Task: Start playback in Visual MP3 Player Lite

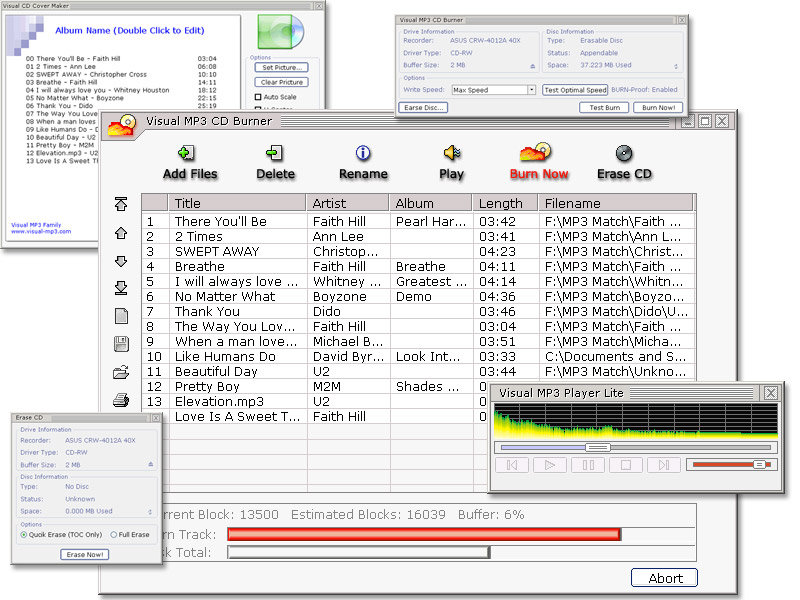Action: click(549, 465)
